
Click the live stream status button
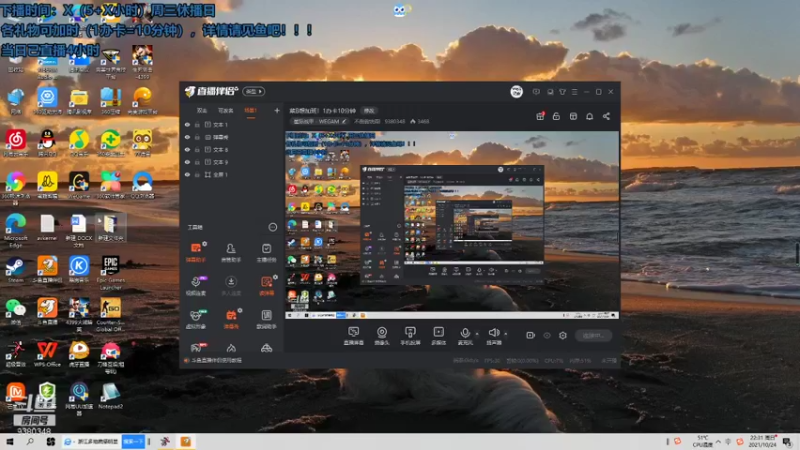coord(593,335)
